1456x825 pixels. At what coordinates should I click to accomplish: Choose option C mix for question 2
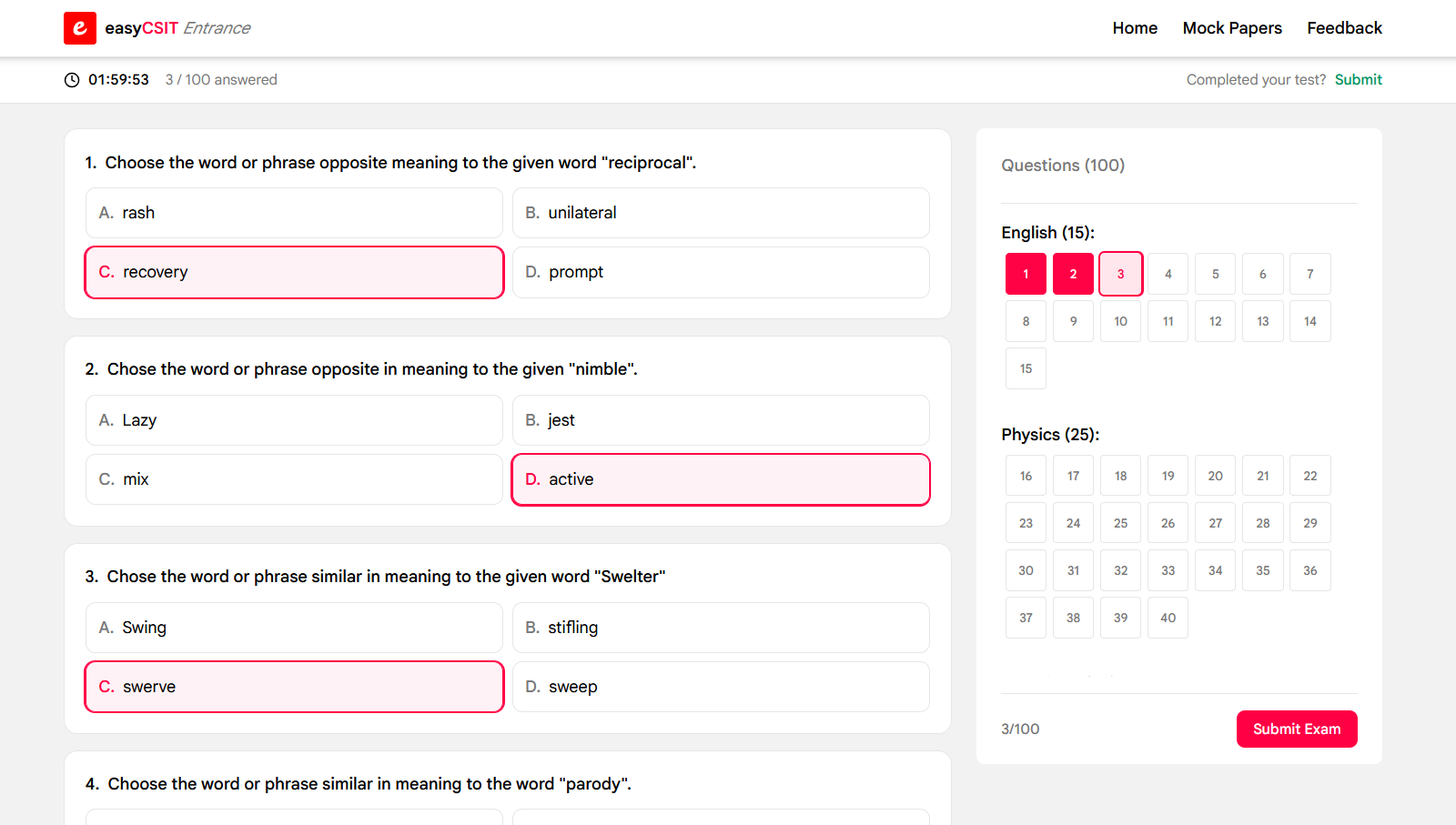click(x=294, y=479)
